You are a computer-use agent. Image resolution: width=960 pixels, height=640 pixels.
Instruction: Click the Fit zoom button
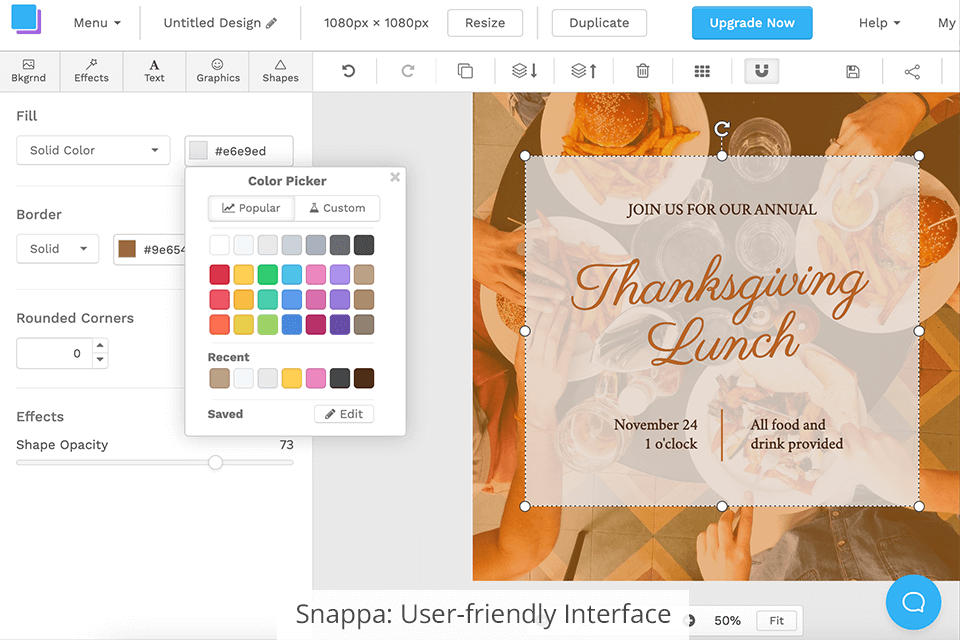pyautogui.click(x=776, y=620)
